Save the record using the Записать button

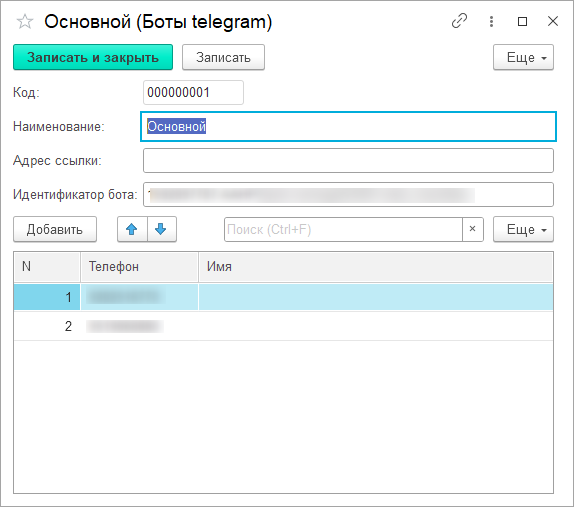(223, 57)
